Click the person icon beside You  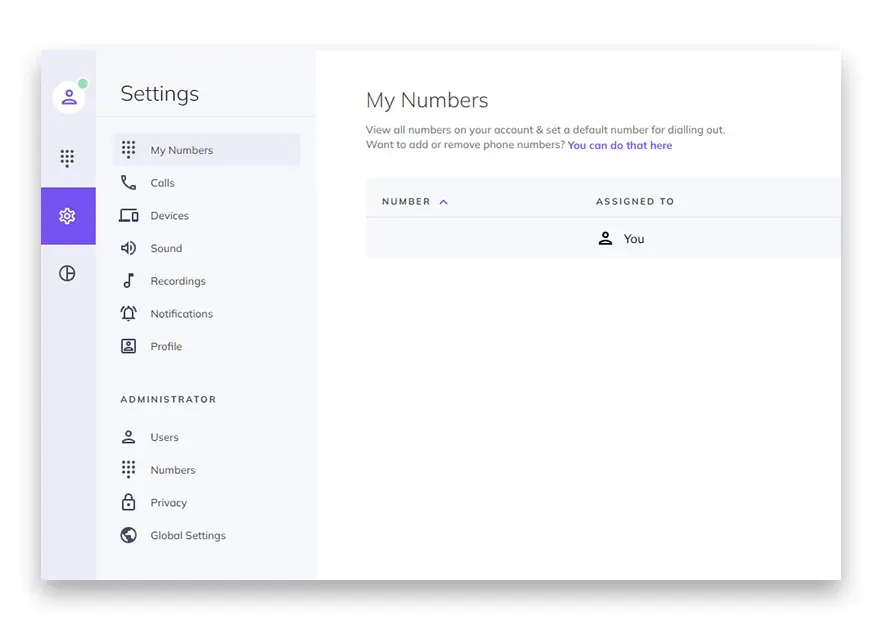(x=605, y=238)
